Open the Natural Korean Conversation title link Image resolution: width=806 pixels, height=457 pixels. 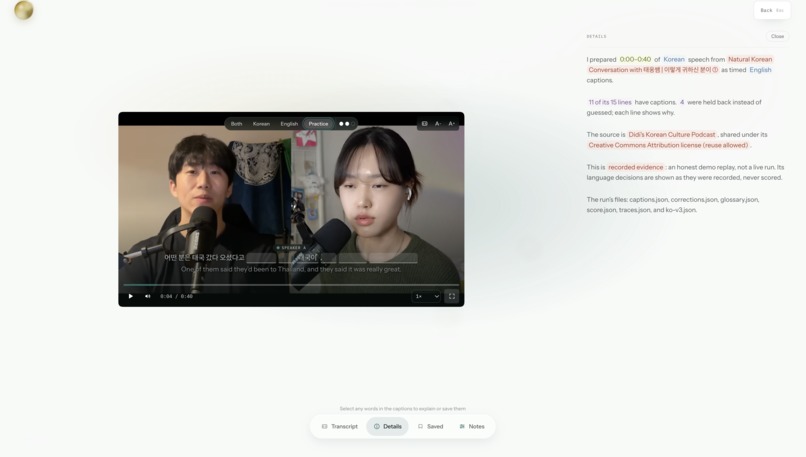(680, 65)
